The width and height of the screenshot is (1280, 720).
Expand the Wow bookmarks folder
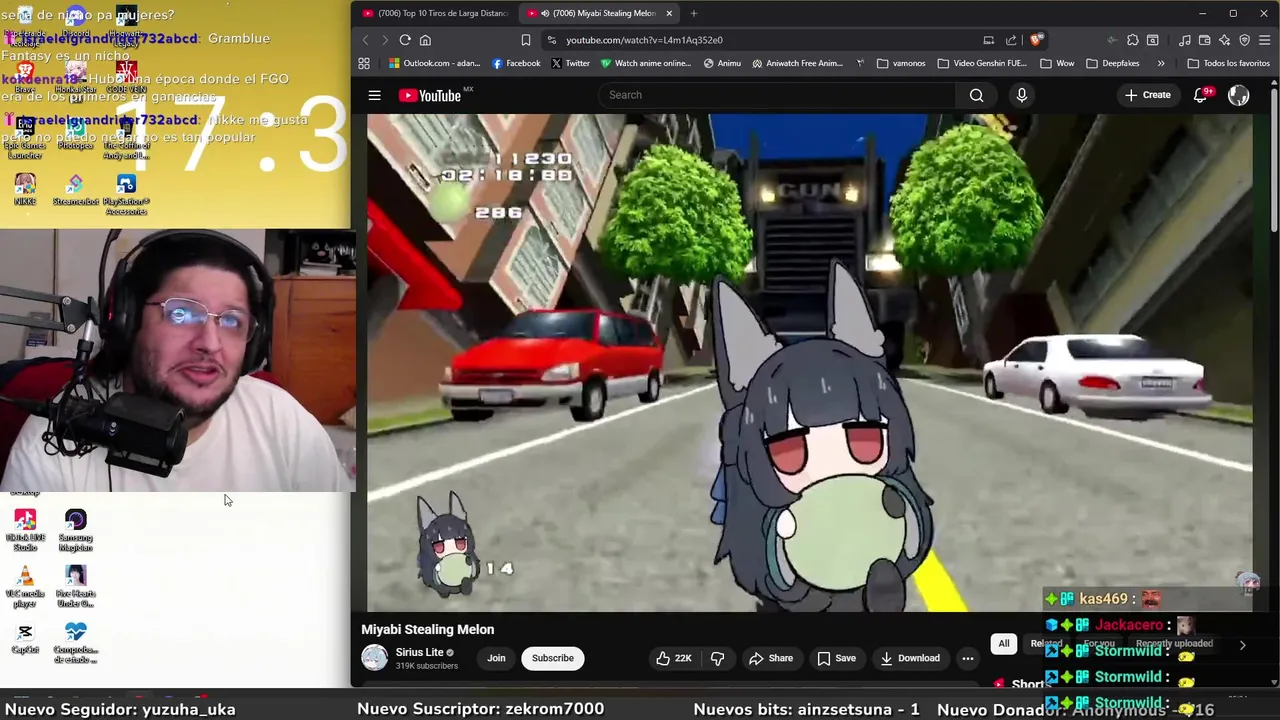point(1057,63)
